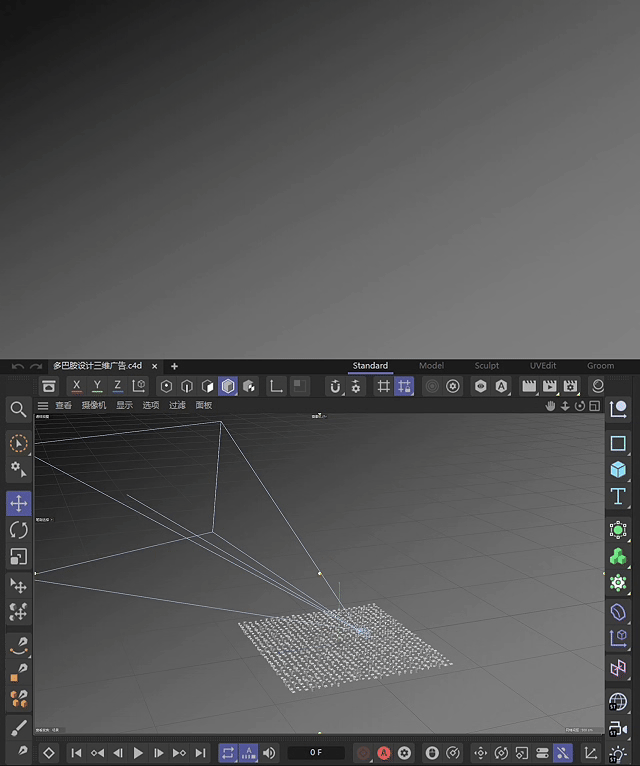Toggle X axis lock

(x=76, y=386)
